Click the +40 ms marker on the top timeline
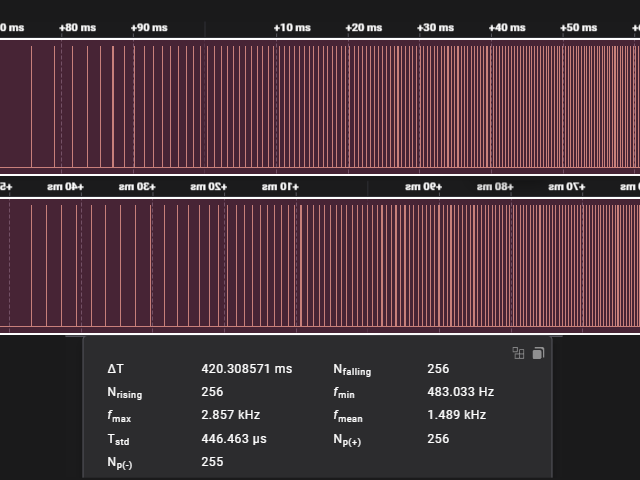This screenshot has height=480, width=640. (x=507, y=28)
